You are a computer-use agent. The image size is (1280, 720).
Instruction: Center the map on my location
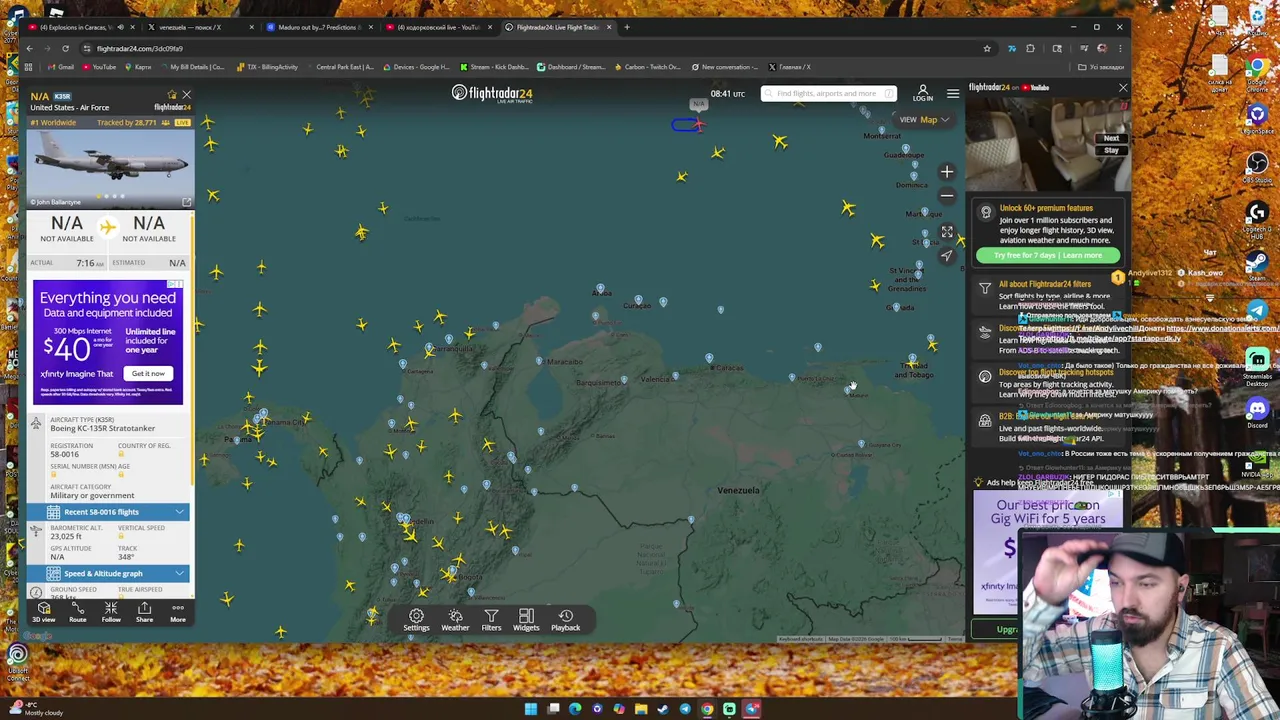click(x=947, y=255)
